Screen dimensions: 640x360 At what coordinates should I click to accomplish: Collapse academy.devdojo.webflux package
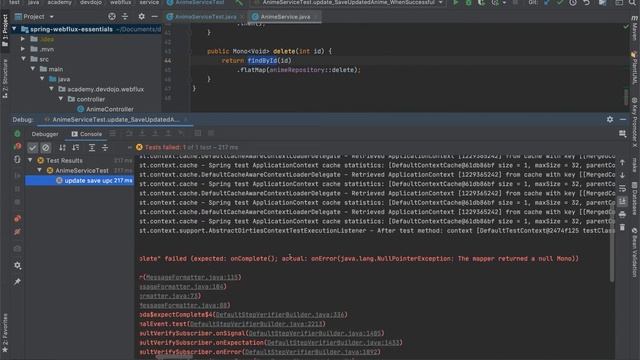coord(52,89)
